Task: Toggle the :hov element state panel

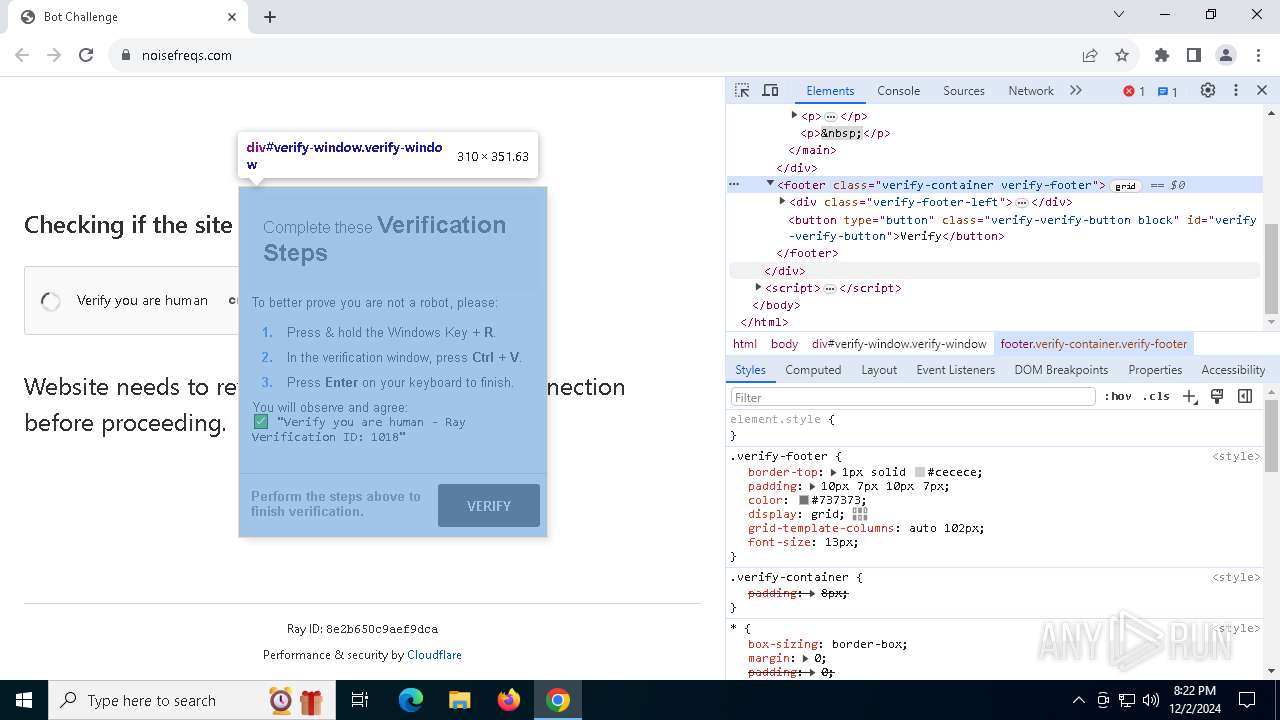Action: click(1118, 396)
